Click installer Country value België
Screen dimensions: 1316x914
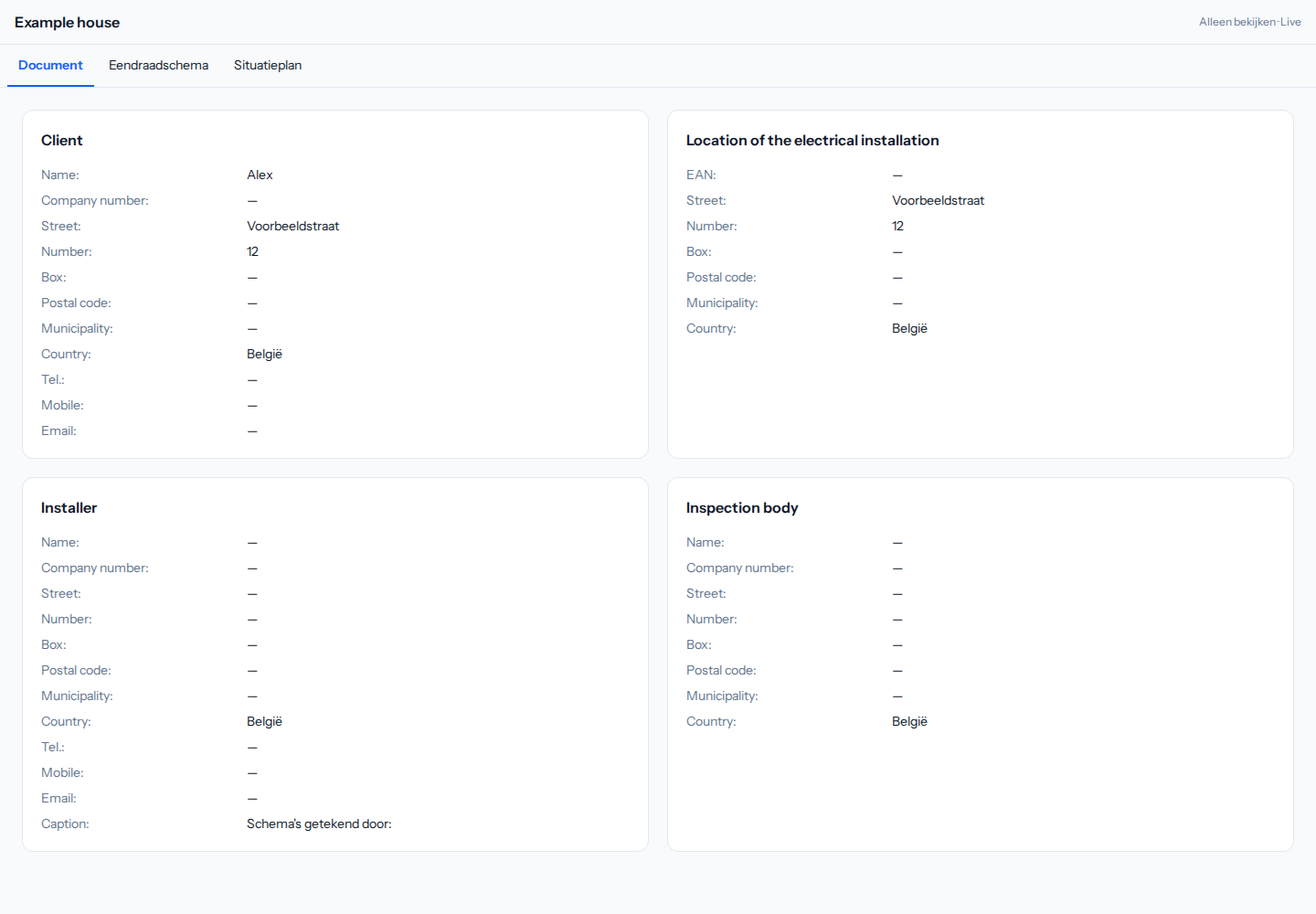pyautogui.click(x=264, y=721)
